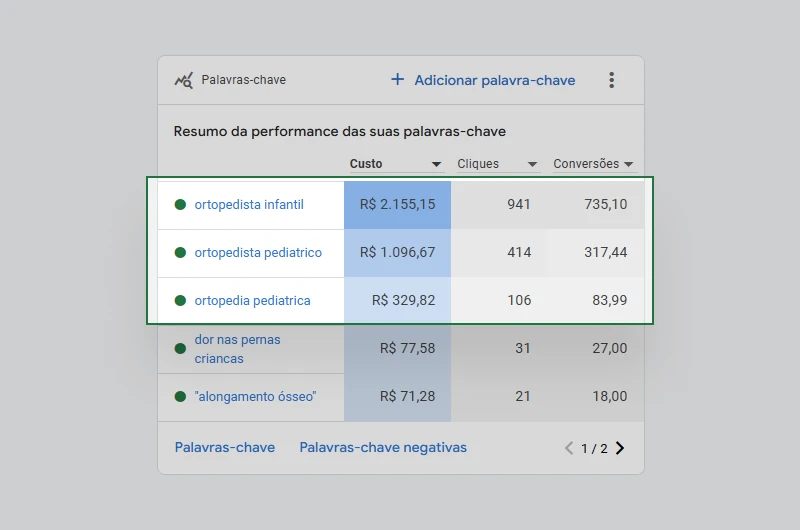Click the plus icon to add keyword
The height and width of the screenshot is (530, 800).
[397, 80]
